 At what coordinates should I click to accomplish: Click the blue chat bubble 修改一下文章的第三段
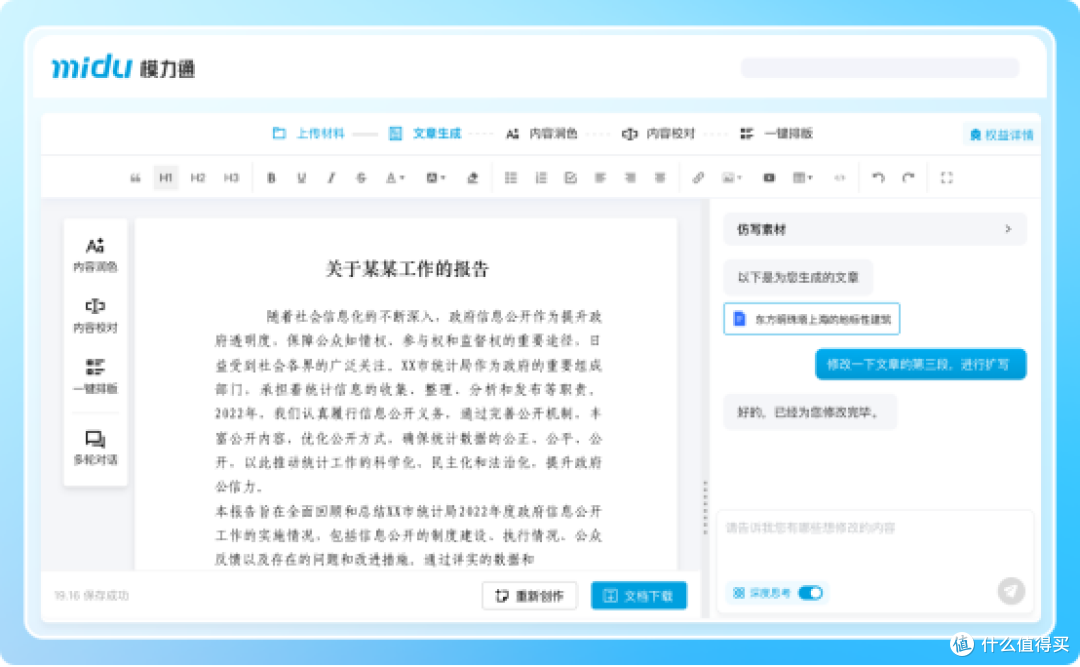click(x=921, y=365)
